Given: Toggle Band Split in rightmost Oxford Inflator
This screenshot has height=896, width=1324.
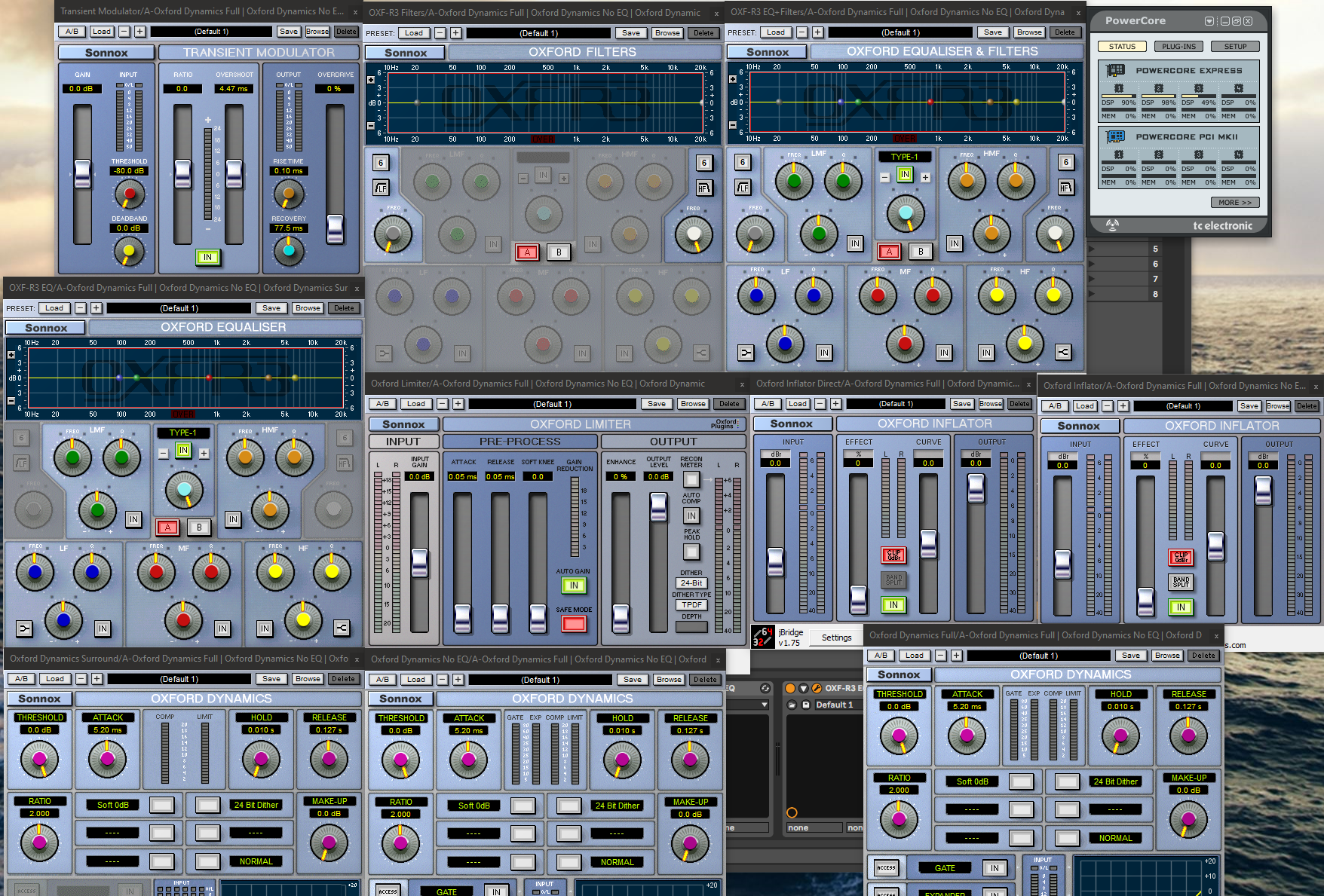Looking at the screenshot, I should pyautogui.click(x=1181, y=583).
